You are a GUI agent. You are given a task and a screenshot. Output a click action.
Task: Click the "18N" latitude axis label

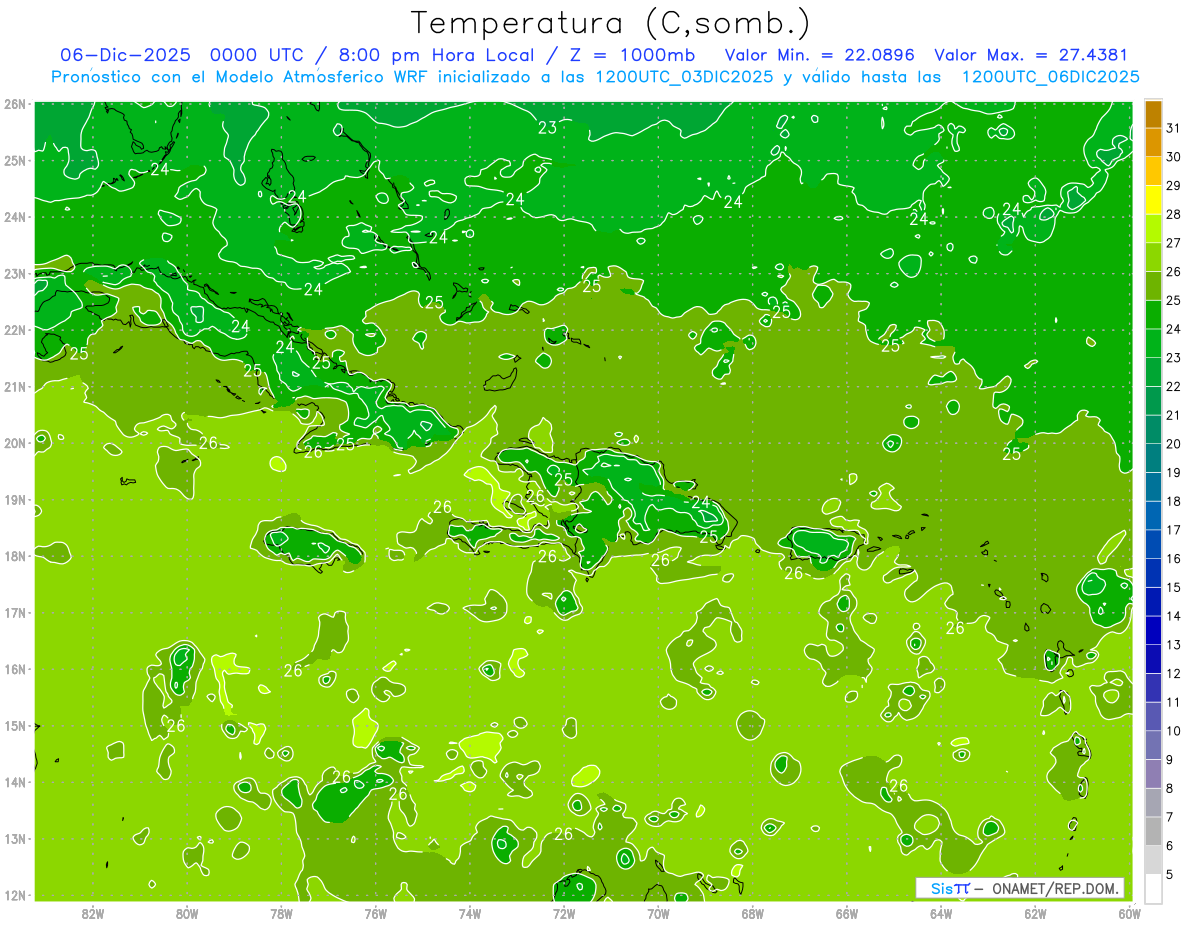tap(16, 556)
